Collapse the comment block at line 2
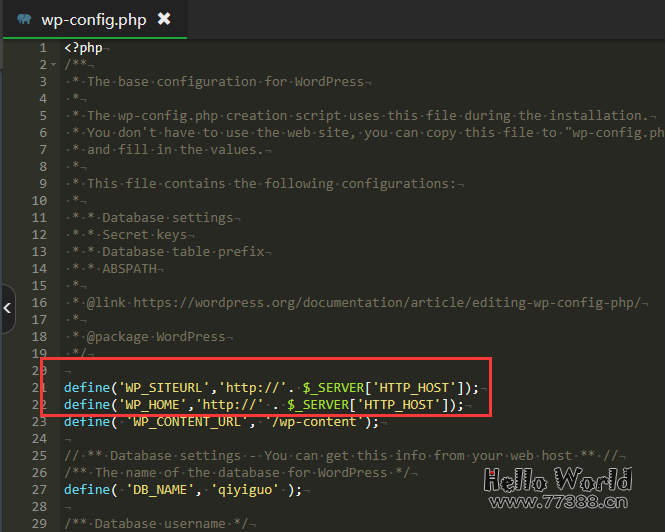Screen dimensions: 665x532 [54, 65]
